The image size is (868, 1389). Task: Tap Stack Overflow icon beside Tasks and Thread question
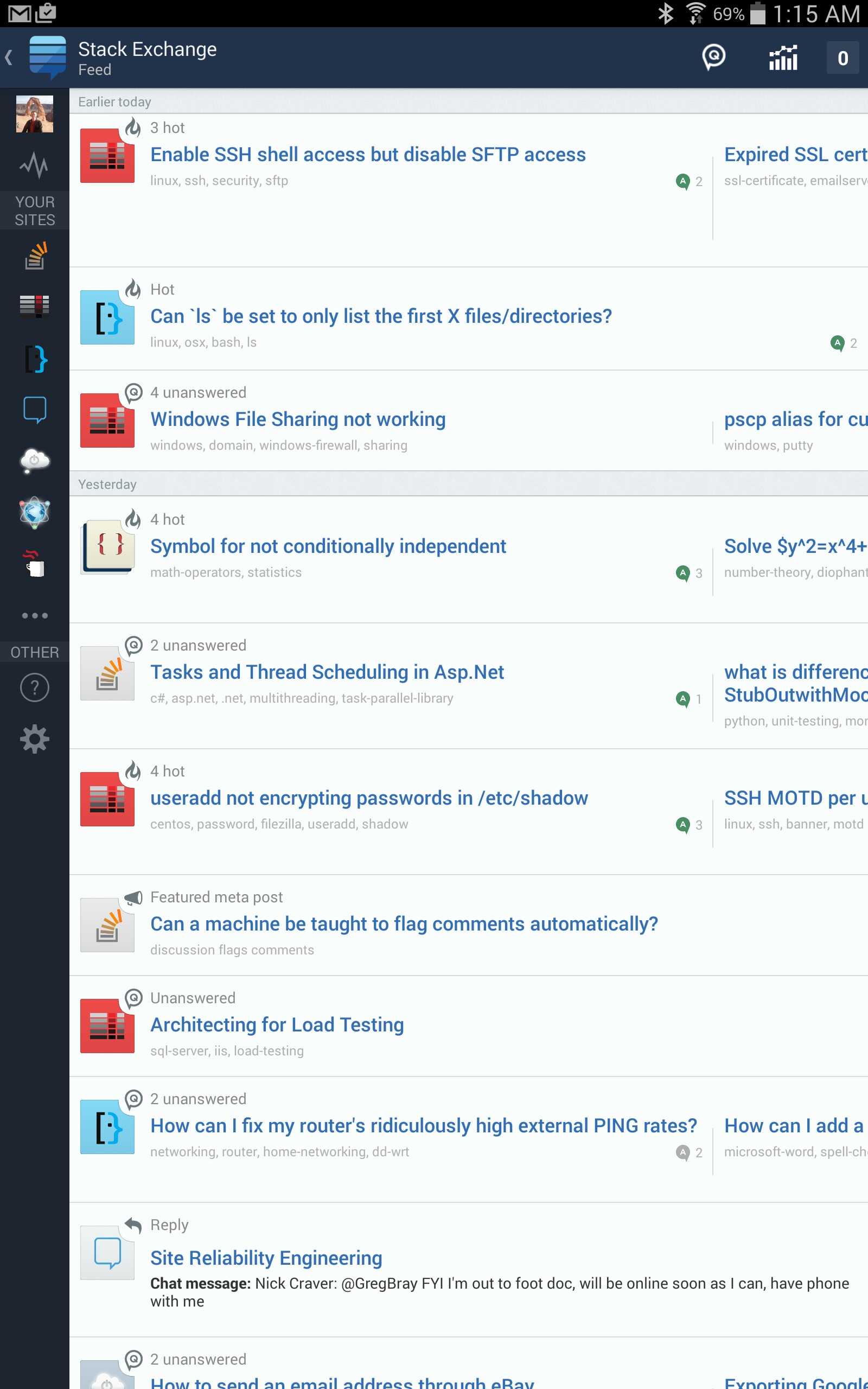pos(107,673)
